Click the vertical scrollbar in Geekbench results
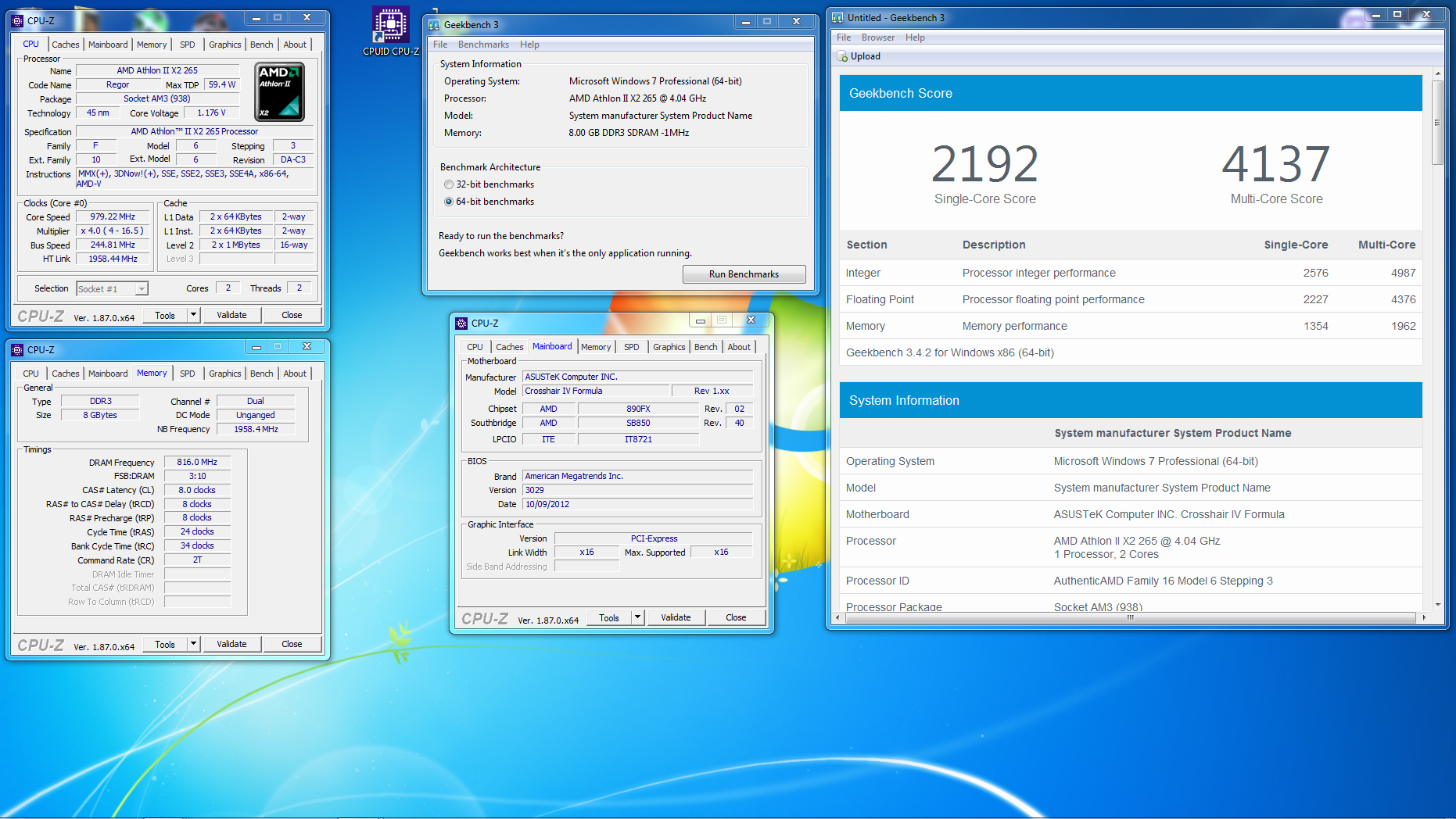 (1437, 123)
